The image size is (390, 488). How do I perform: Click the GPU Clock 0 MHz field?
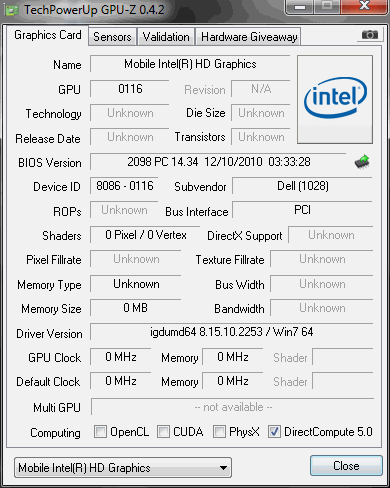121,357
